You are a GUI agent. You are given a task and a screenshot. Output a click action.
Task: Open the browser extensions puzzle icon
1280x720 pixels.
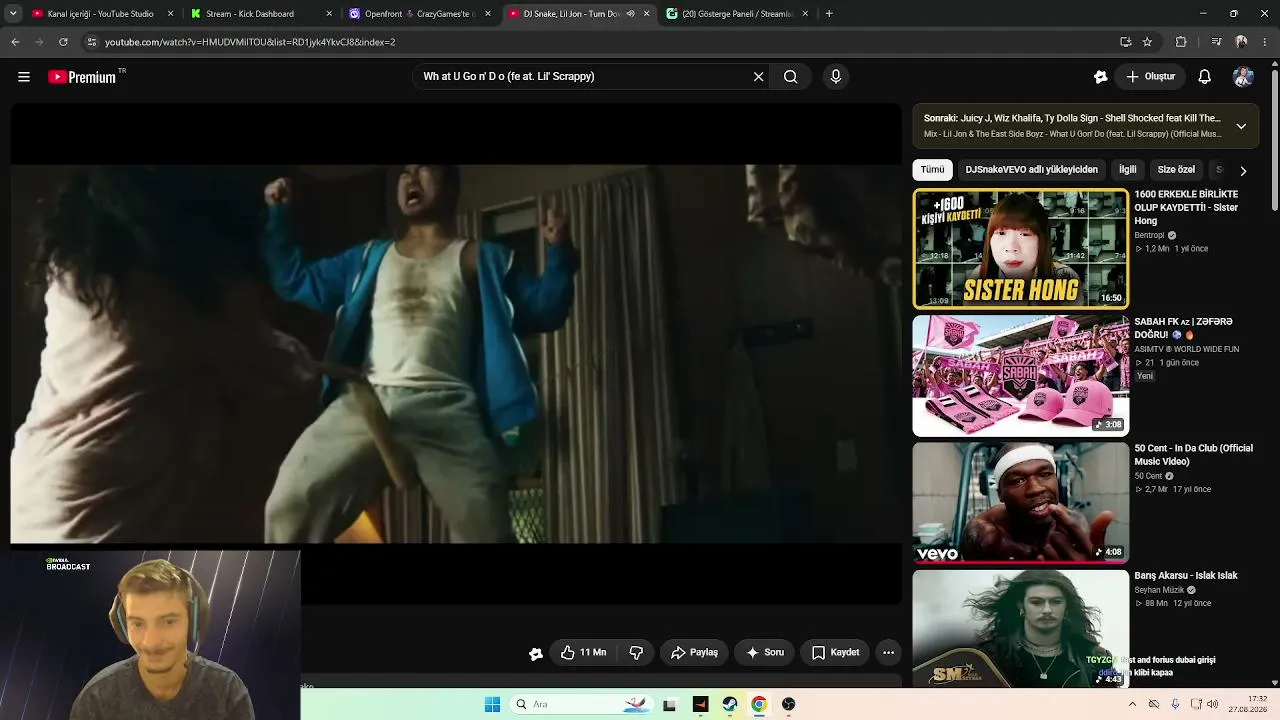pos(1181,42)
